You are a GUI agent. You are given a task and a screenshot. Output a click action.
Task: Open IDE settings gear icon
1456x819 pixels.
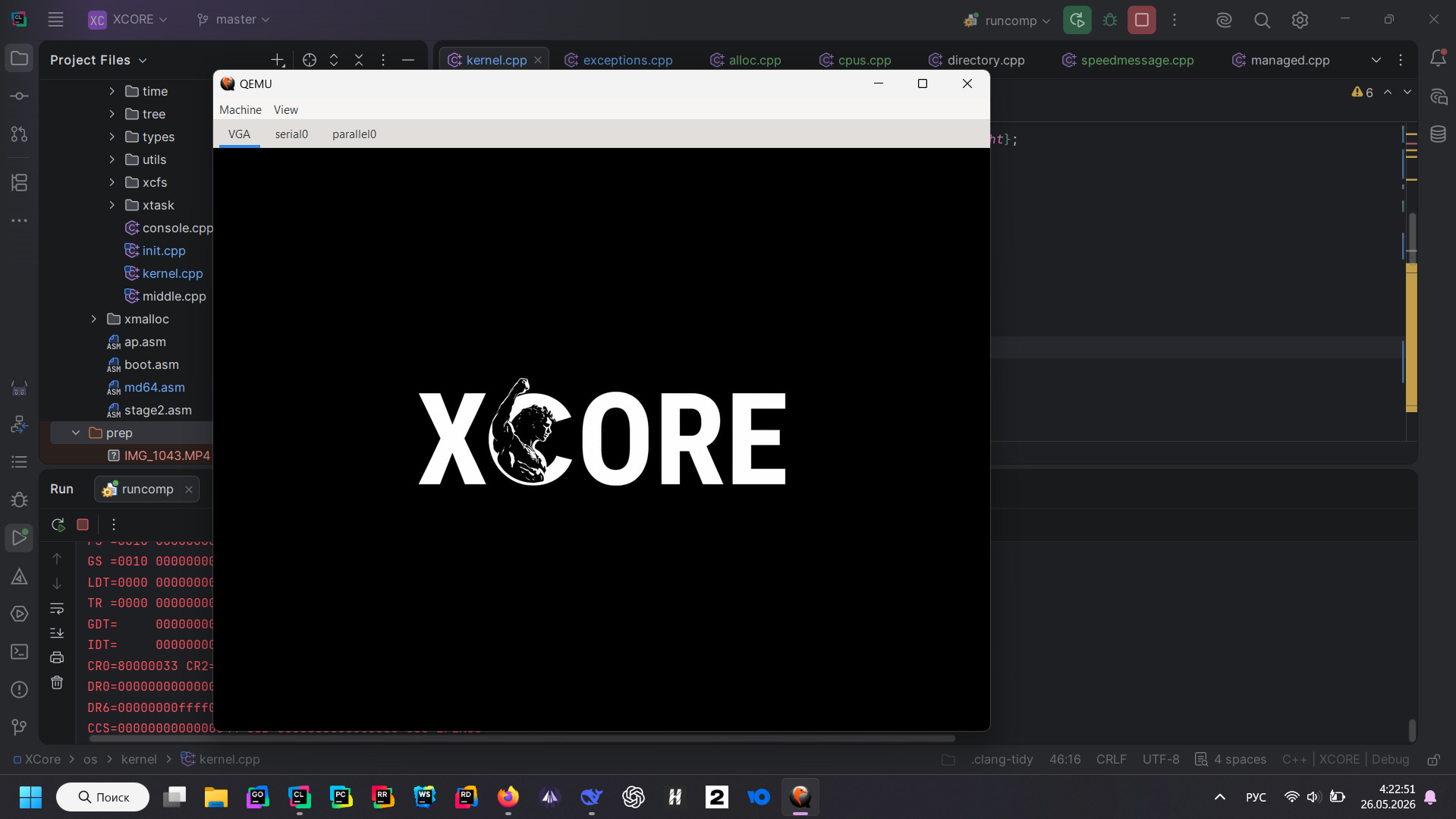(x=1300, y=20)
